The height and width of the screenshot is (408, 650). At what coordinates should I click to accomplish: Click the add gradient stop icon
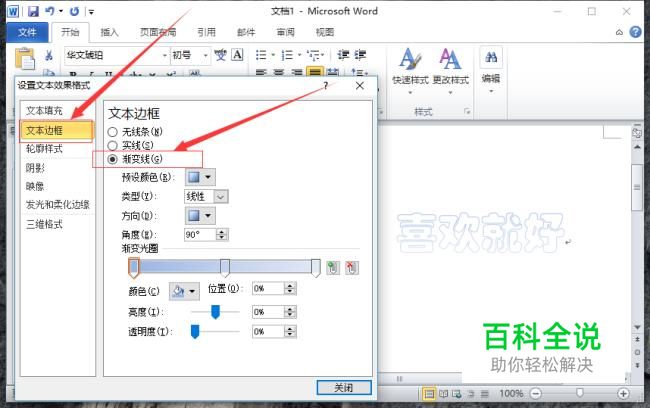tap(333, 268)
